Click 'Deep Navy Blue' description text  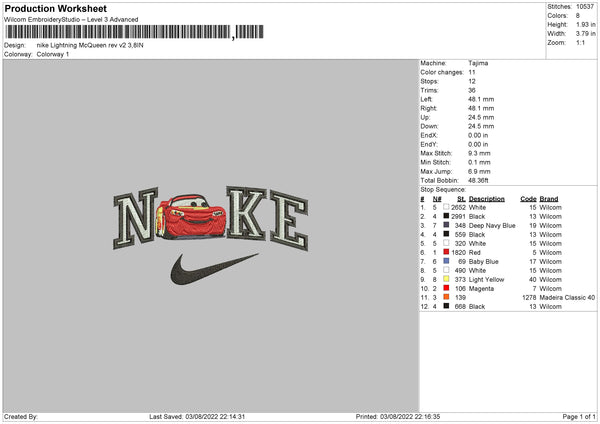pyautogui.click(x=492, y=225)
